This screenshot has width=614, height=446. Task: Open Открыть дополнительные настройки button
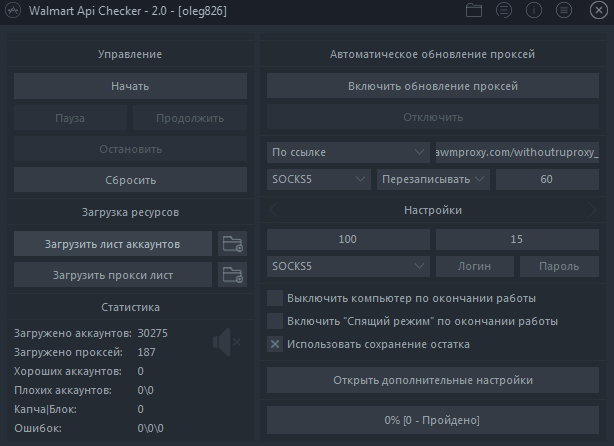pos(433,380)
